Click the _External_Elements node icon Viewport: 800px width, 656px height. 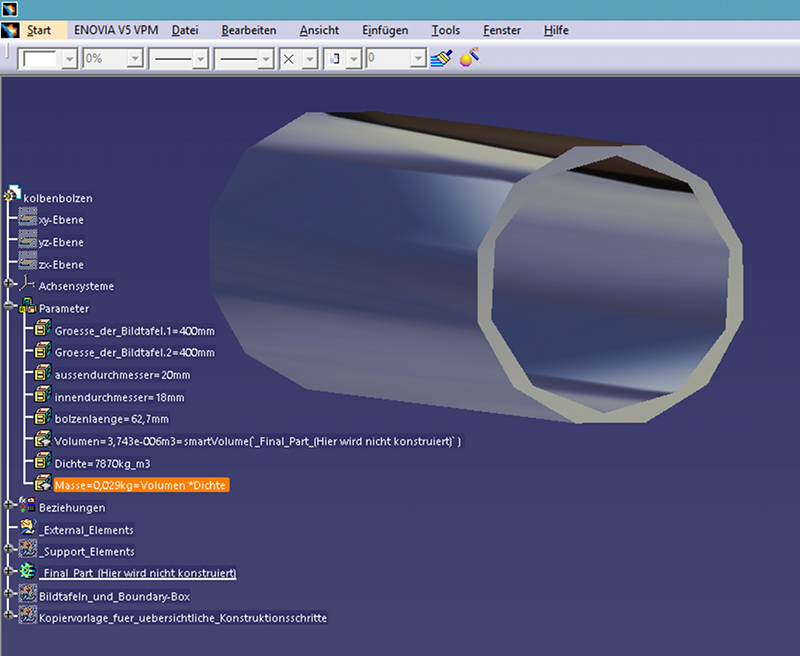[x=27, y=529]
